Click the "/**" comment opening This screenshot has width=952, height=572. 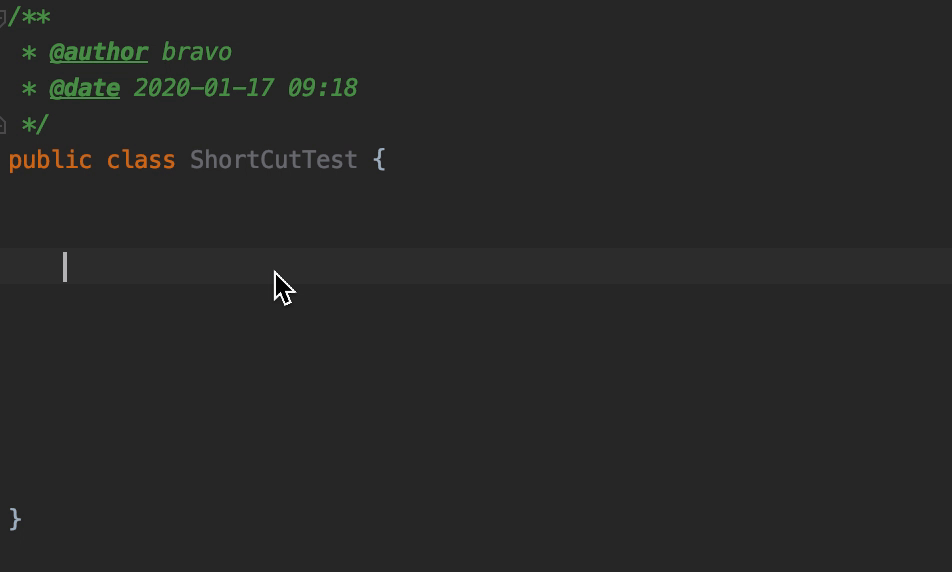pyautogui.click(x=29, y=17)
